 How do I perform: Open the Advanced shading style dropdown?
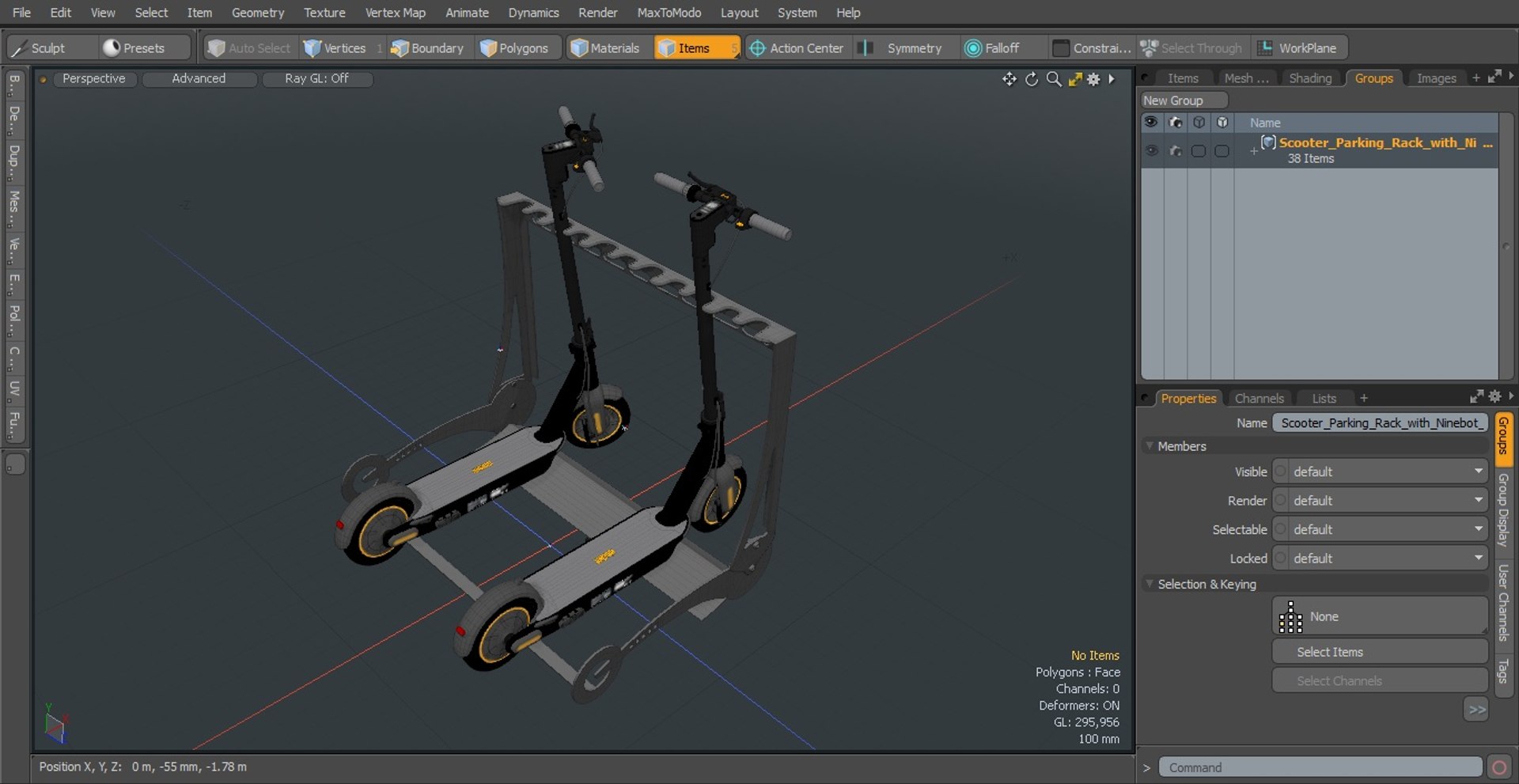pyautogui.click(x=199, y=78)
